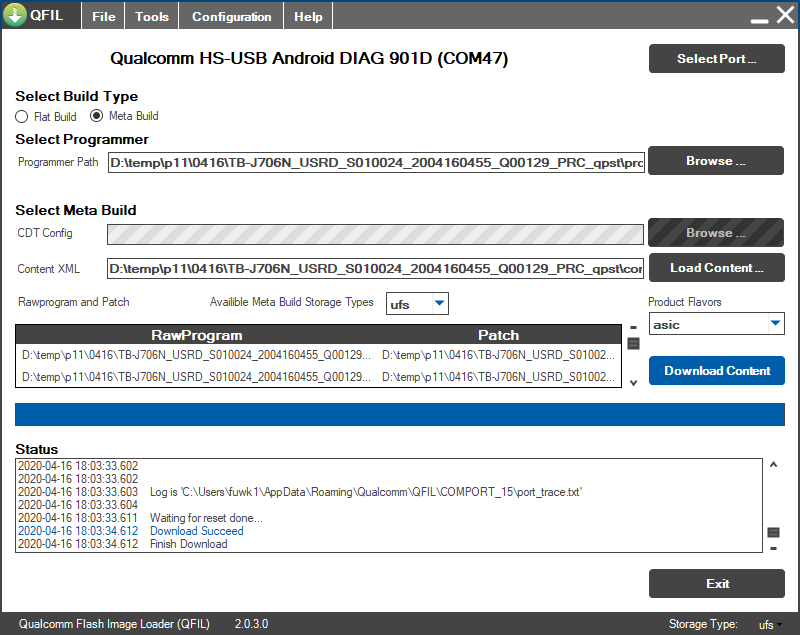The width and height of the screenshot is (800, 635).
Task: Click the SelectPort button
Action: click(716, 59)
